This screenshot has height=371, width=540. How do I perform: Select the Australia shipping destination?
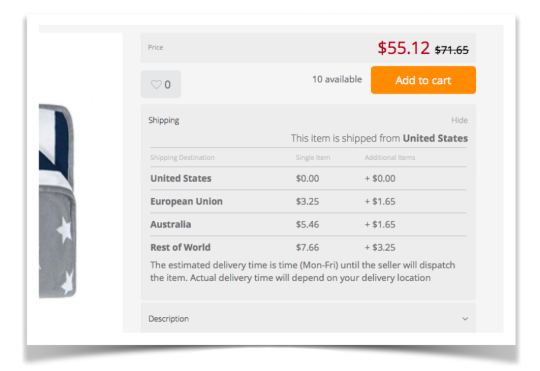tap(170, 225)
